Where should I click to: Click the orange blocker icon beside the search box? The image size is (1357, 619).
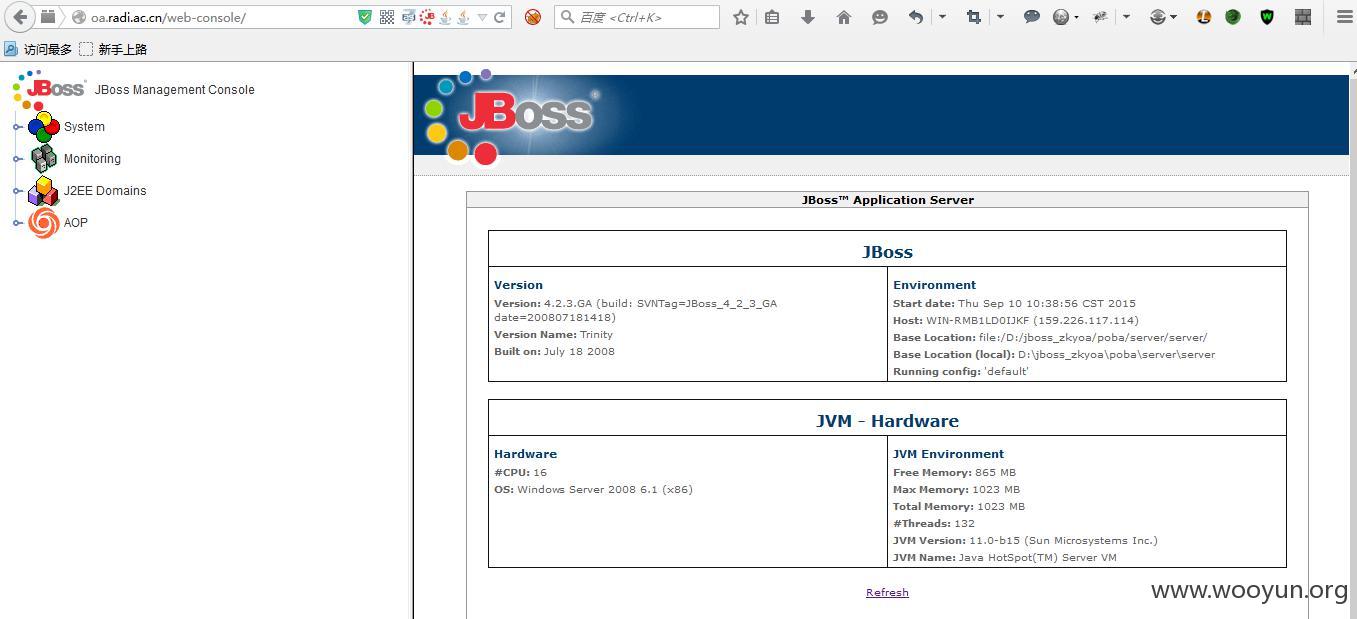click(x=533, y=17)
